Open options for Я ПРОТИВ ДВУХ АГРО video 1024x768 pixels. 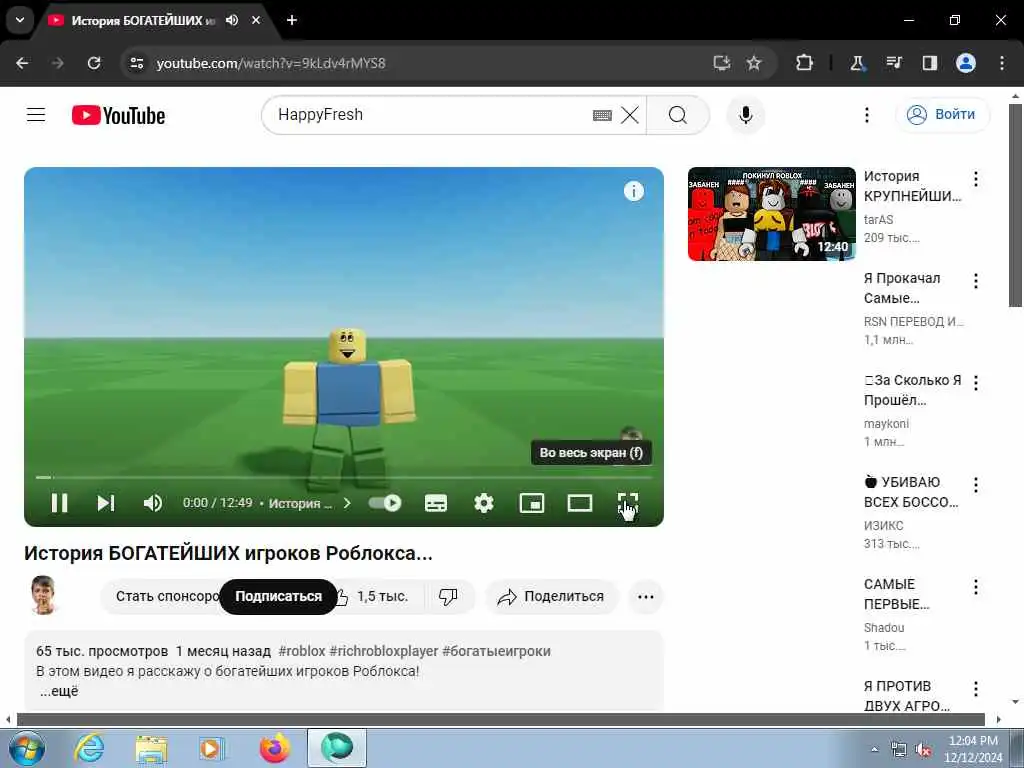[x=975, y=688]
